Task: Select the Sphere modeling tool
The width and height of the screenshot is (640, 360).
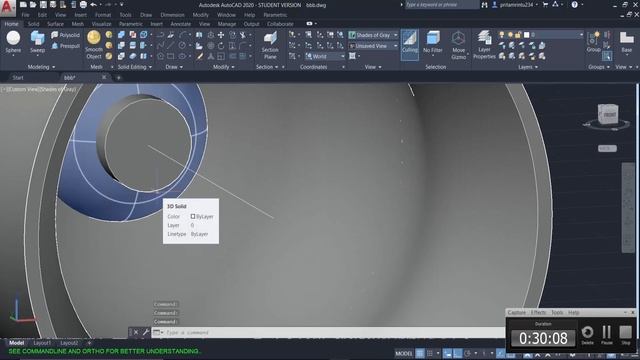Action: [x=13, y=42]
